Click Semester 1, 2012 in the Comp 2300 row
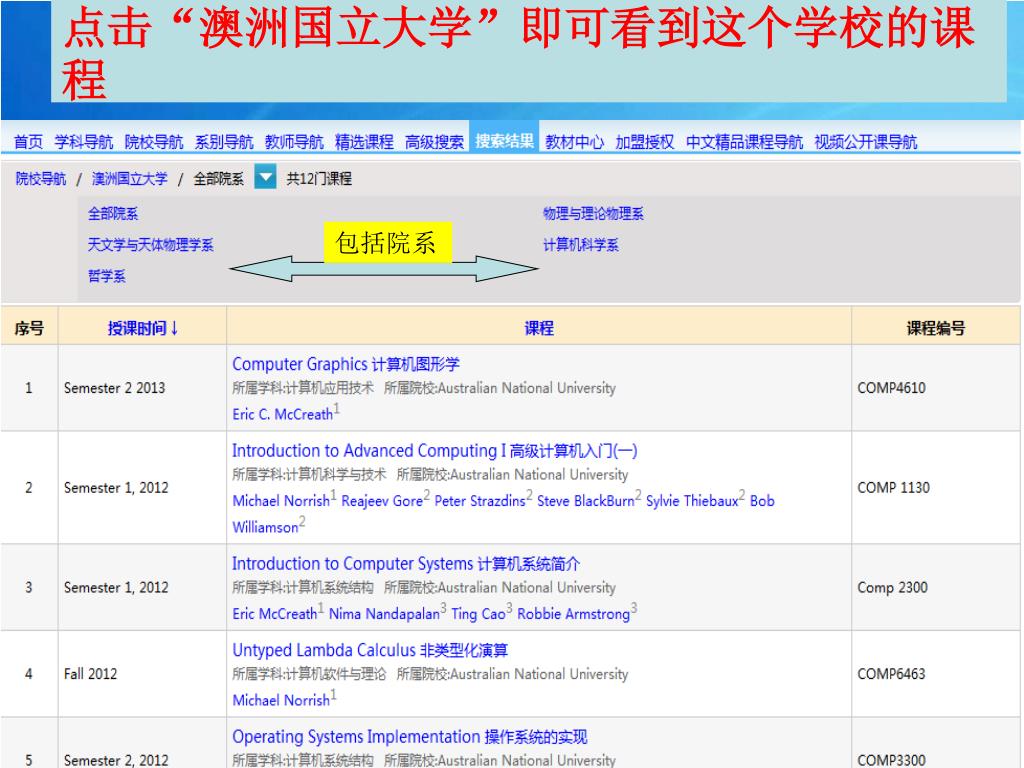Screen dimensions: 1024x768 [x=116, y=588]
